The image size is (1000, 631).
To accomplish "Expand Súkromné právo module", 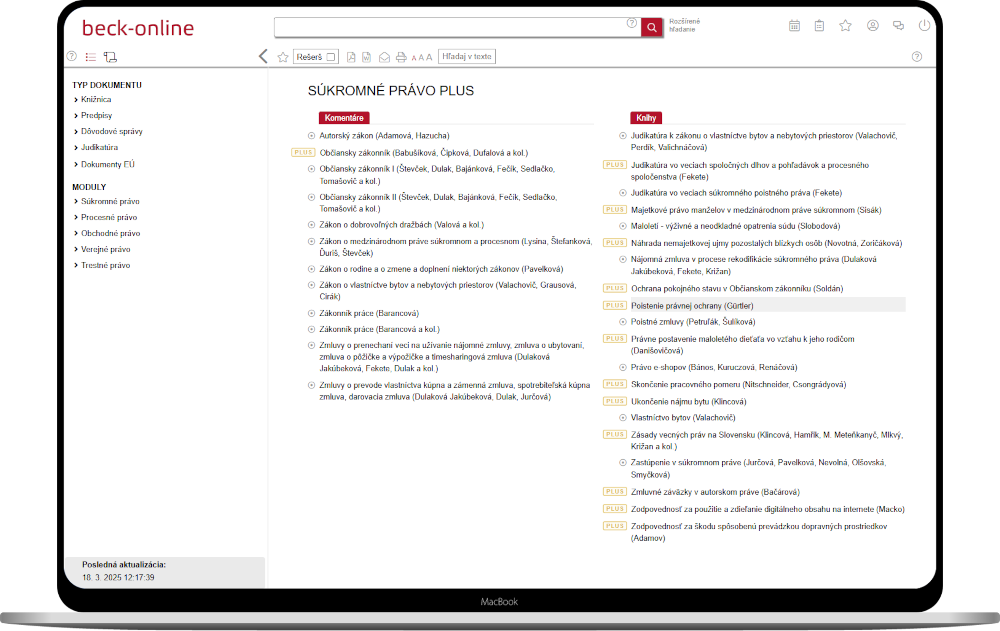I will 110,202.
